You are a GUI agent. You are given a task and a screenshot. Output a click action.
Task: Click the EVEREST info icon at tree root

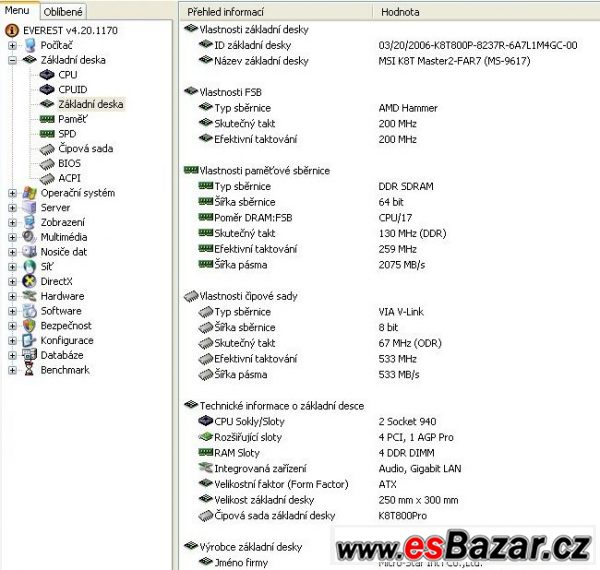pyautogui.click(x=12, y=30)
